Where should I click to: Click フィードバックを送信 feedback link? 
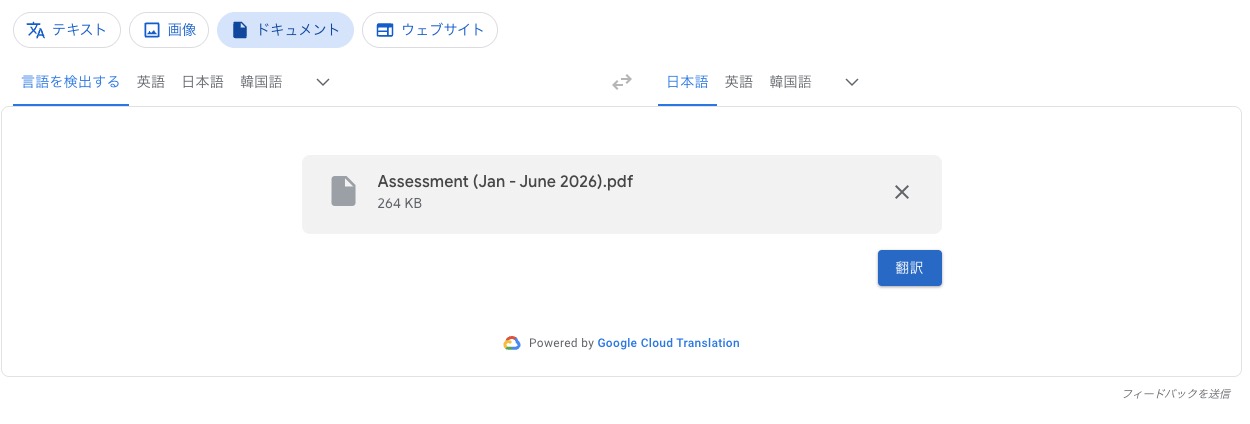(1175, 394)
